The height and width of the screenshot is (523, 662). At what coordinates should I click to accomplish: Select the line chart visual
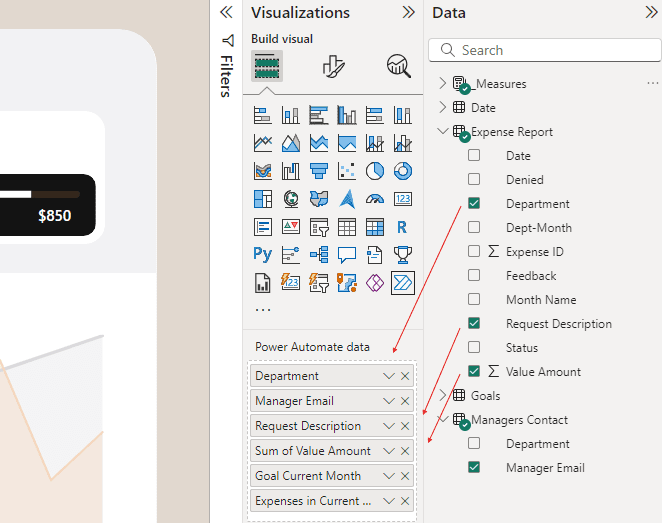pyautogui.click(x=263, y=143)
